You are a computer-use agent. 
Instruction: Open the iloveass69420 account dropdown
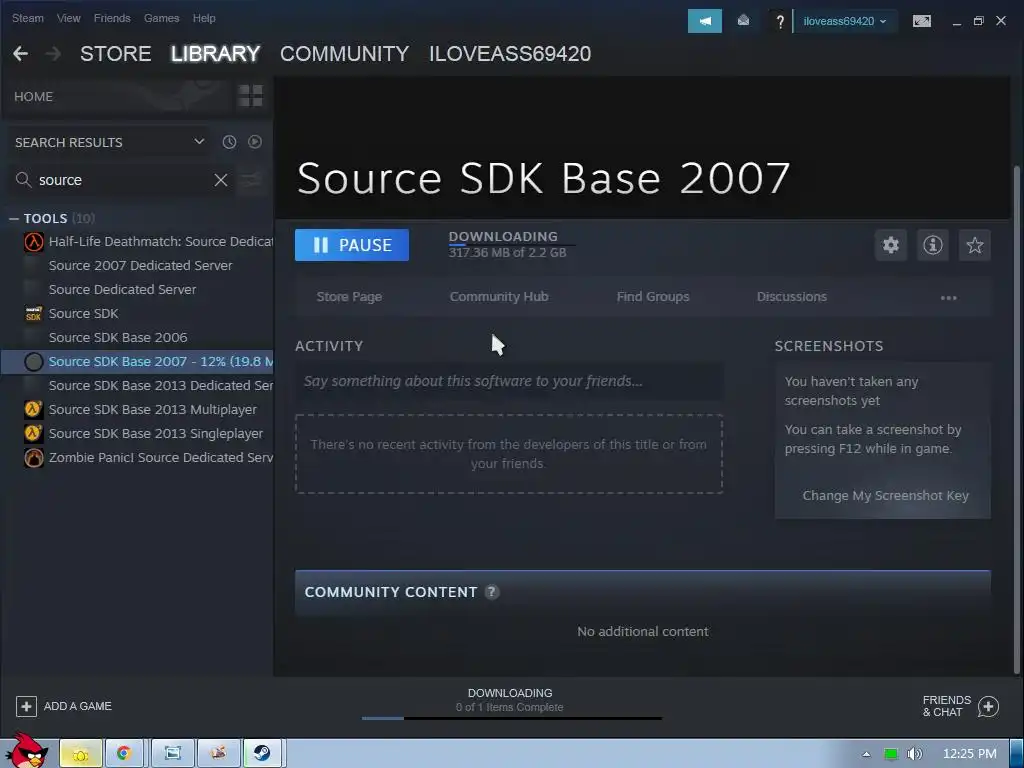[x=844, y=21]
